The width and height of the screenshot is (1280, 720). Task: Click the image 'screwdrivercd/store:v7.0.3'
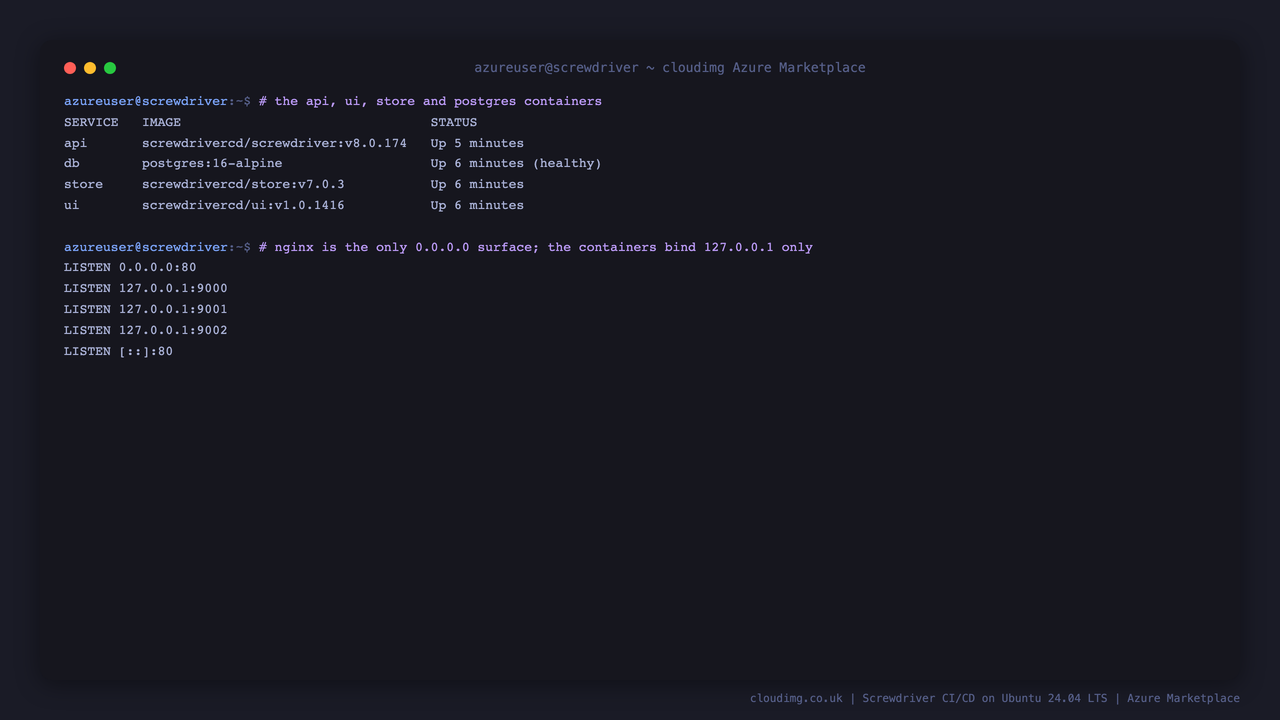pyautogui.click(x=243, y=184)
